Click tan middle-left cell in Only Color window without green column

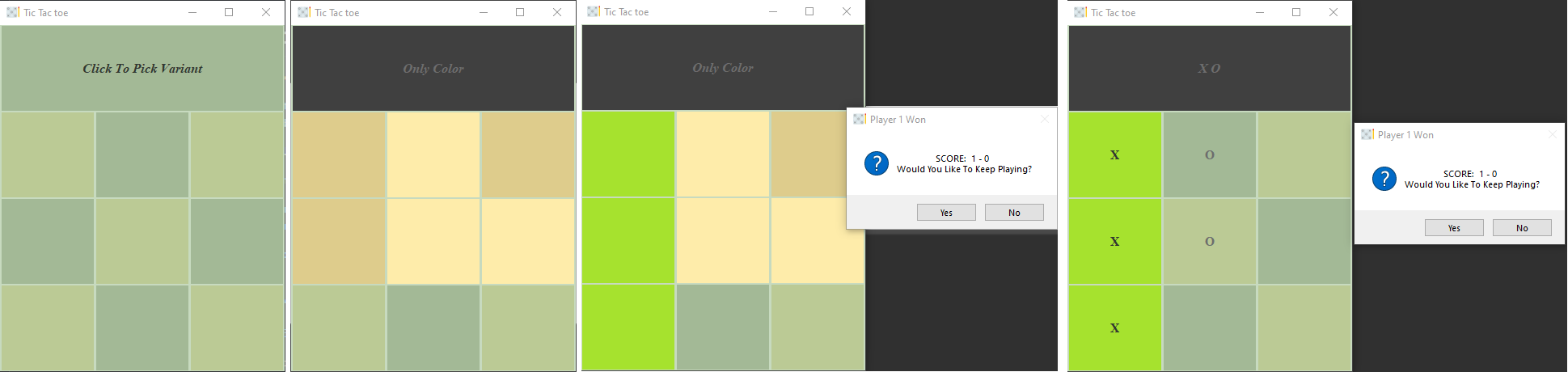click(x=339, y=241)
